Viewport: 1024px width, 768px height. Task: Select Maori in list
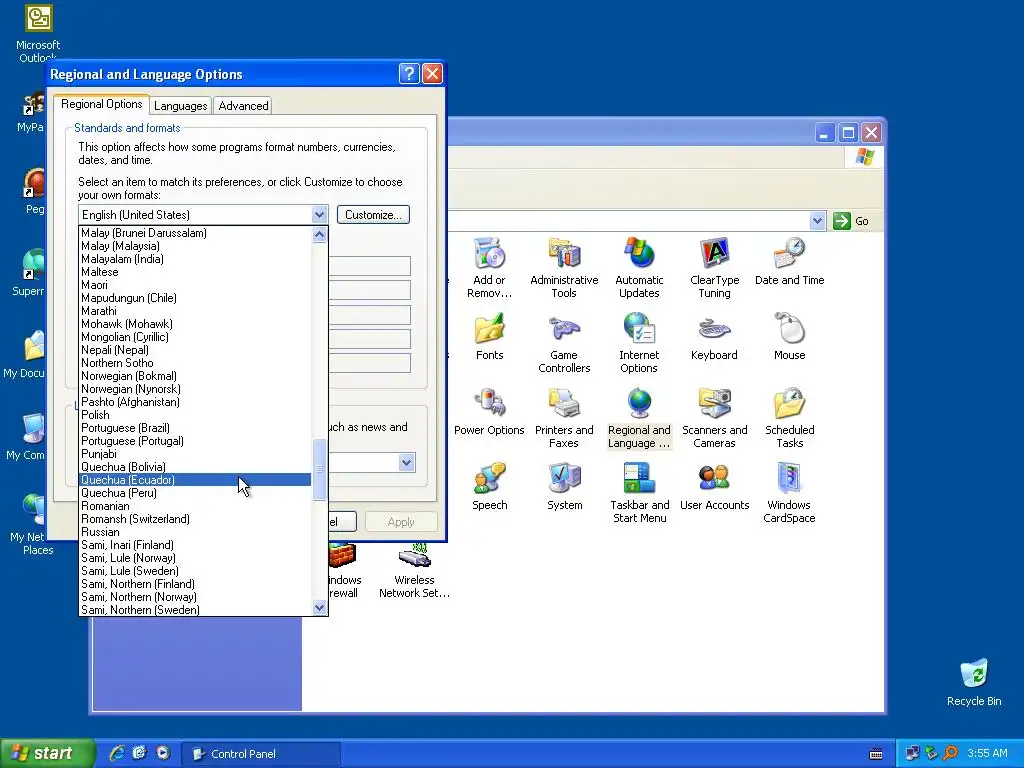click(x=195, y=285)
